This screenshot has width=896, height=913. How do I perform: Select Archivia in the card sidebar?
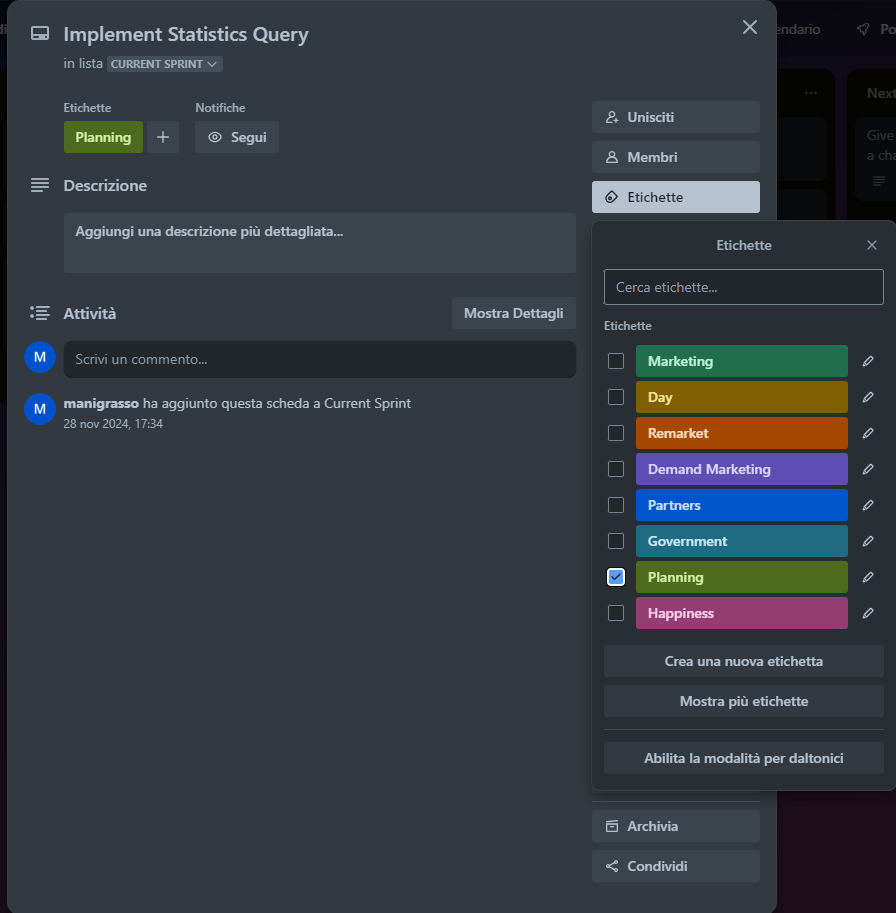[675, 826]
